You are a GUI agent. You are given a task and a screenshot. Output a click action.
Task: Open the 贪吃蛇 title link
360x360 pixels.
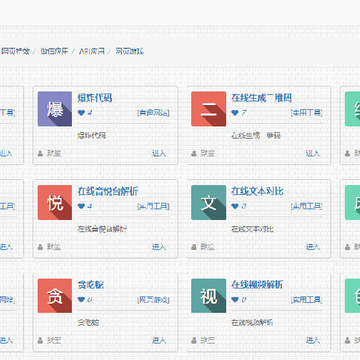click(91, 285)
